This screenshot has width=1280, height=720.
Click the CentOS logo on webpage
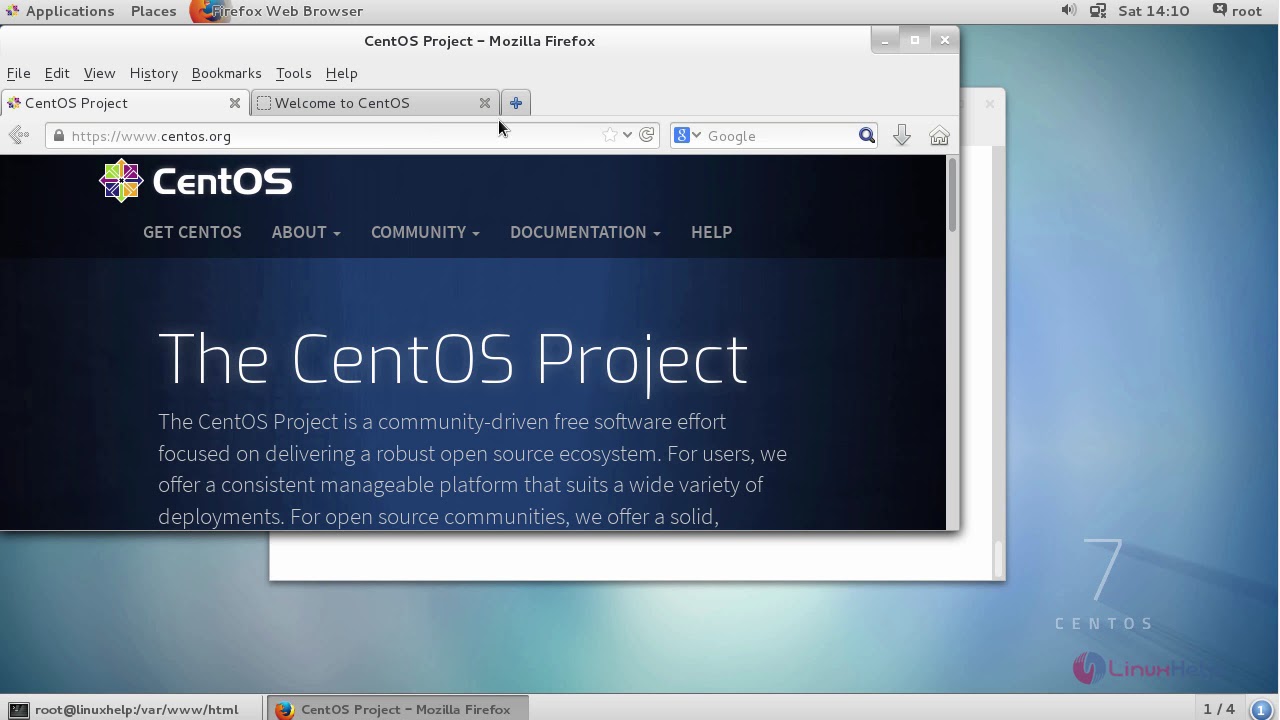pyautogui.click(x=196, y=181)
